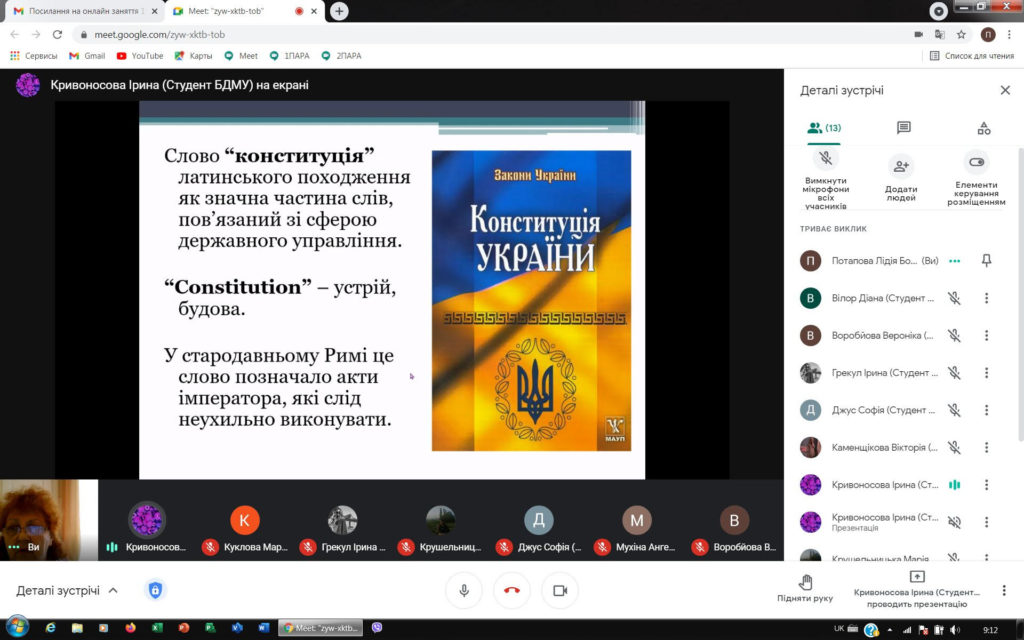The height and width of the screenshot is (640, 1024).
Task: Bookmark this page with the star icon
Action: coord(961,35)
